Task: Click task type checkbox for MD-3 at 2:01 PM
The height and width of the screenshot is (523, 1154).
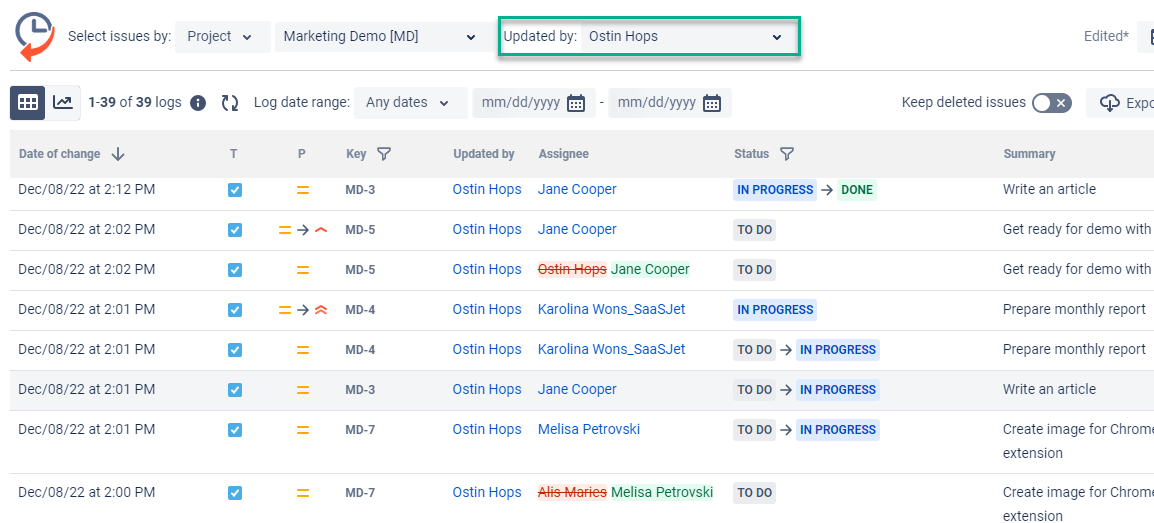Action: pos(235,390)
